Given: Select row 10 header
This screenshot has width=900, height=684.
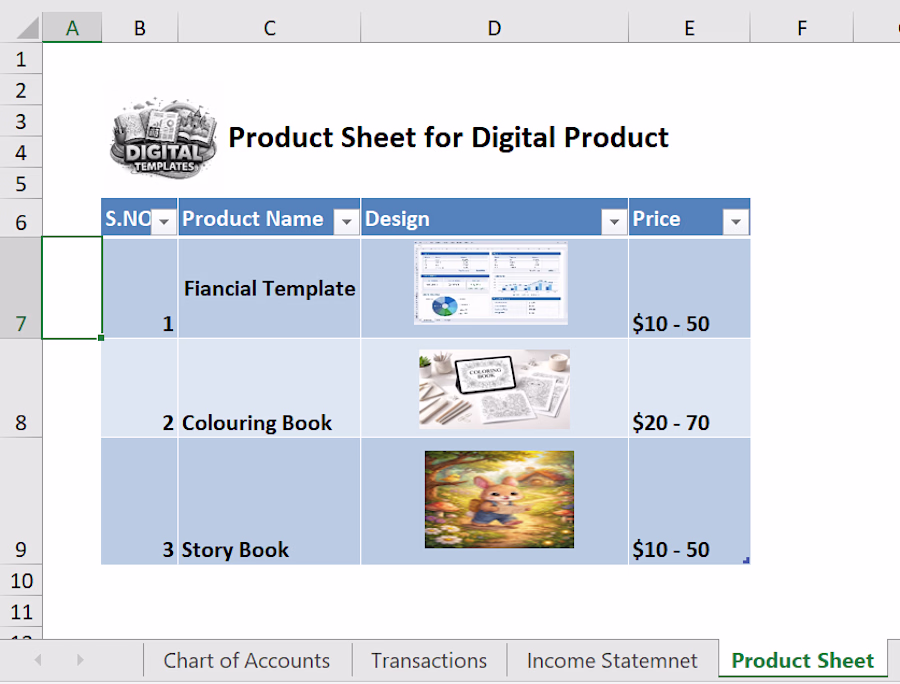Looking at the screenshot, I should pos(21,580).
